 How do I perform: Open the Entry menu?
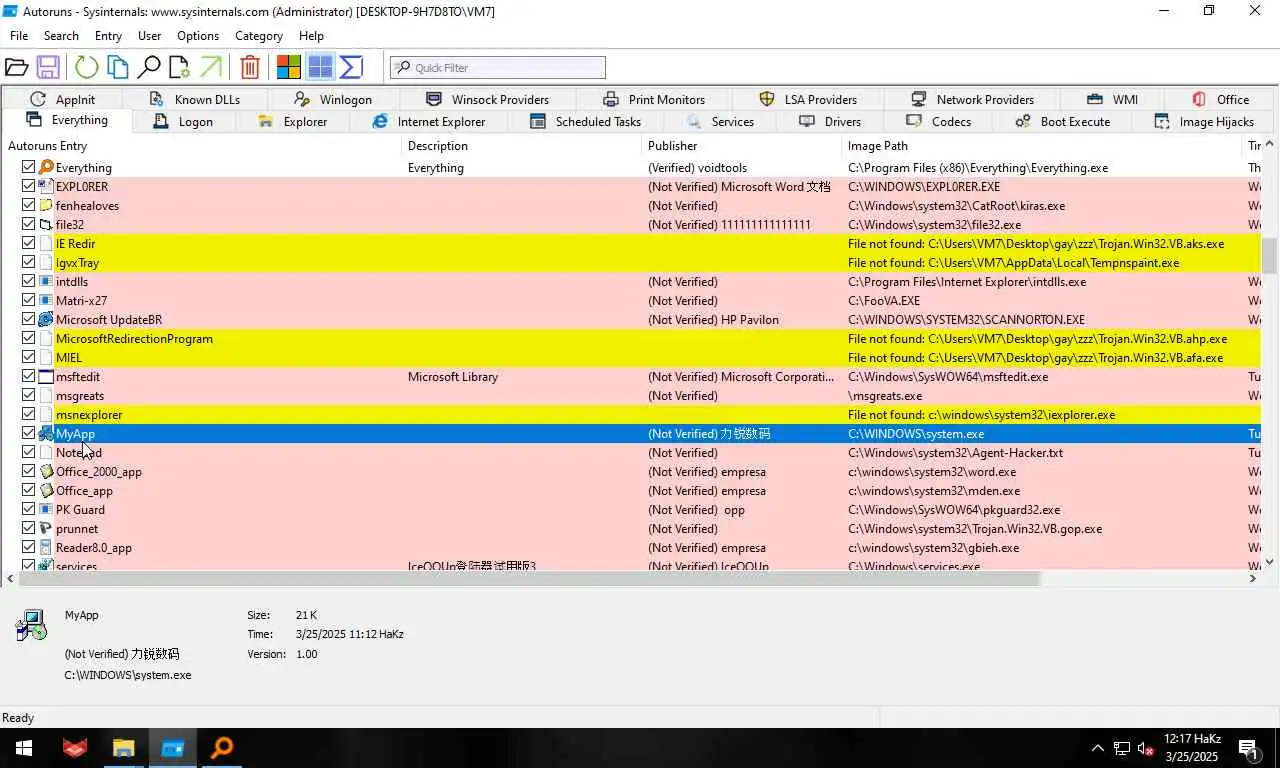tap(108, 35)
